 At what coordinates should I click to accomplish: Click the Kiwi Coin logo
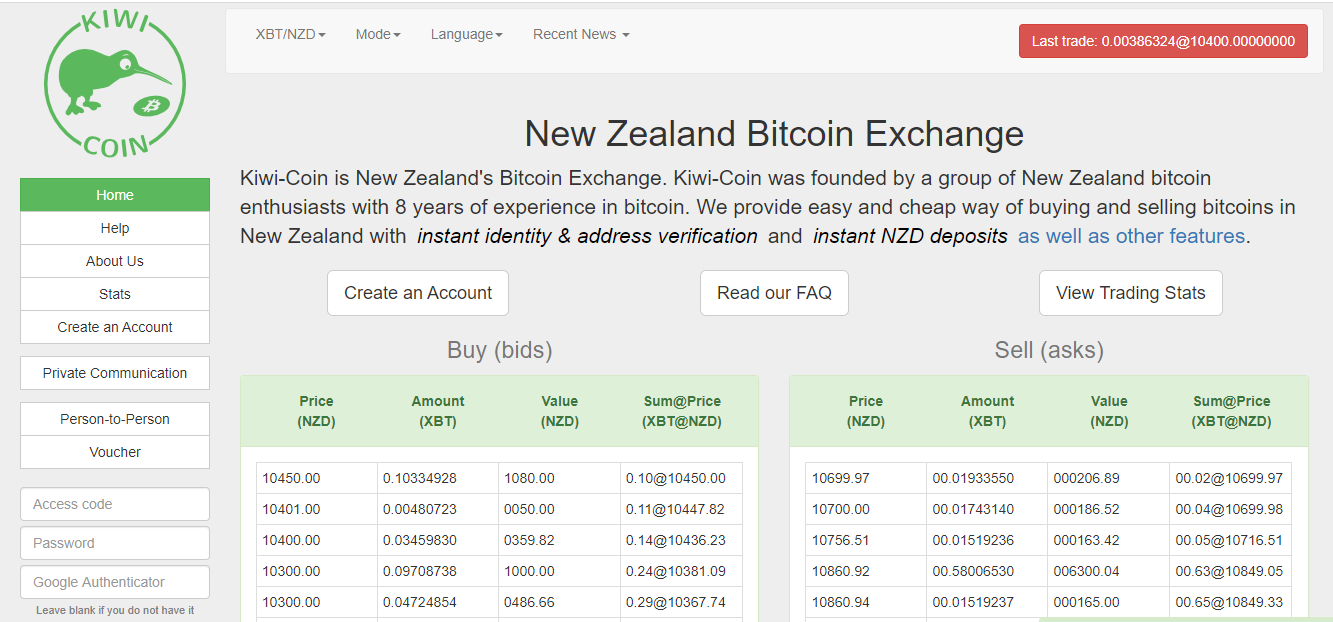[x=115, y=85]
